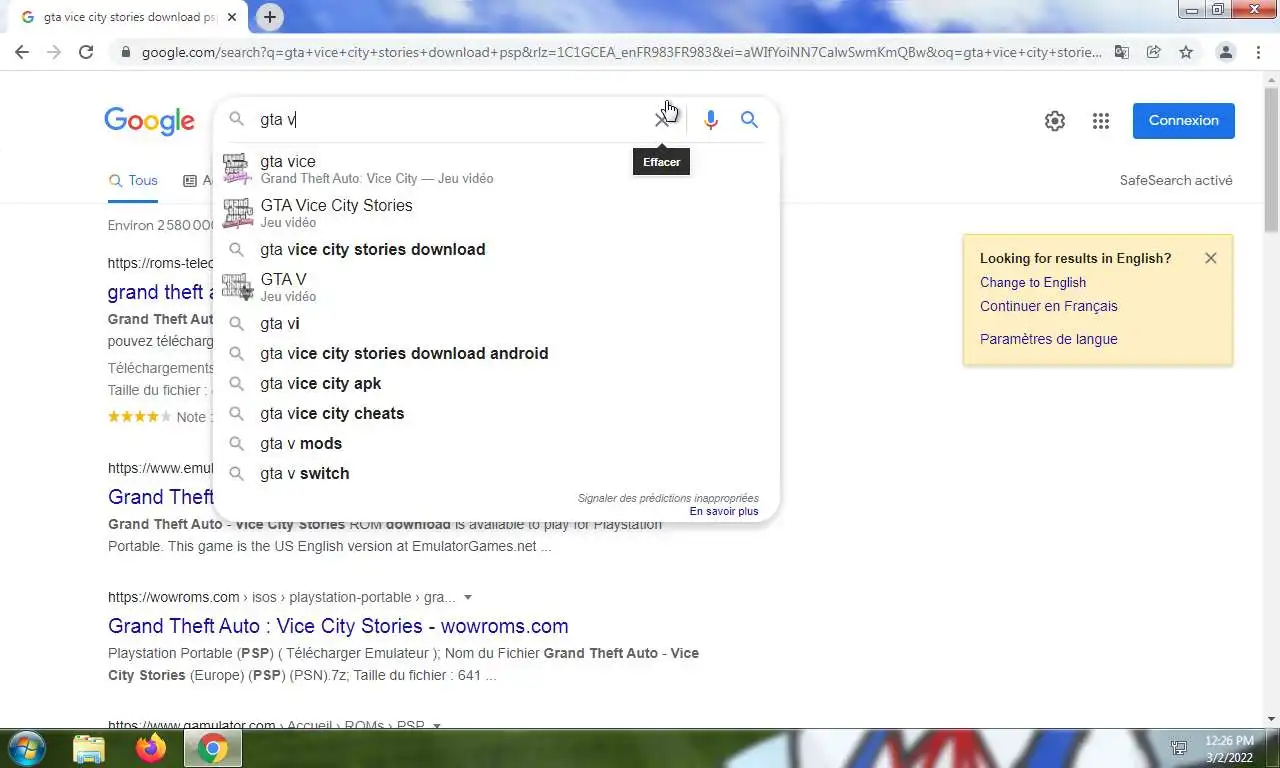The height and width of the screenshot is (768, 1280).
Task: Launch Firefox from the taskbar
Action: (x=151, y=748)
